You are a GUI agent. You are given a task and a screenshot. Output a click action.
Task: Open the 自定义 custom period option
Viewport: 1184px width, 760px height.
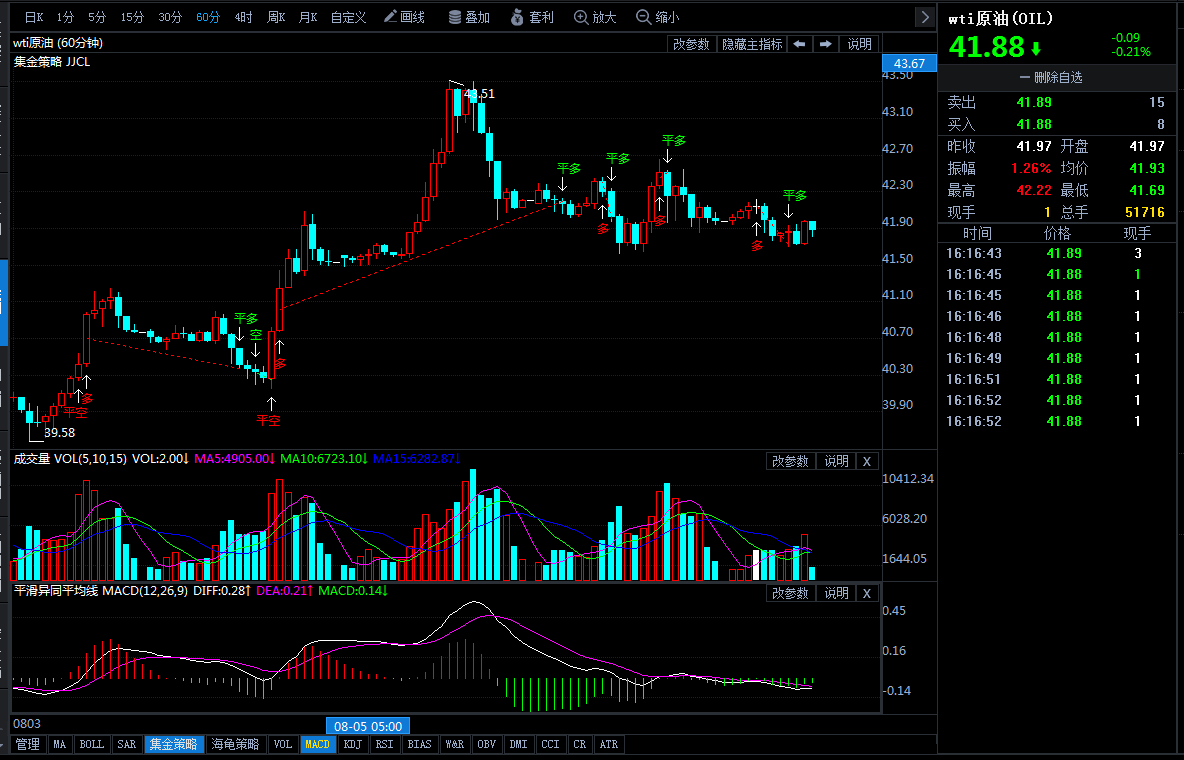pos(348,17)
